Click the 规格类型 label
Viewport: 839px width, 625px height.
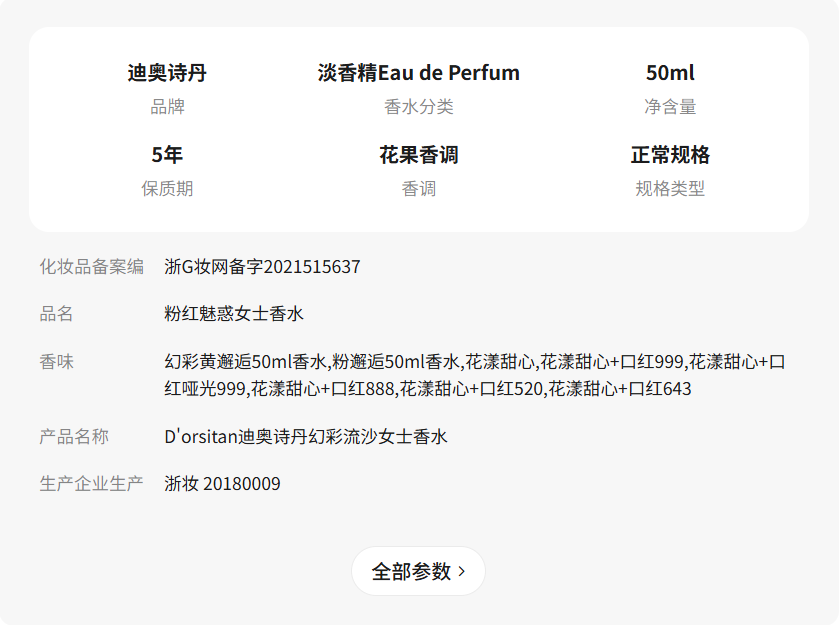tap(670, 189)
